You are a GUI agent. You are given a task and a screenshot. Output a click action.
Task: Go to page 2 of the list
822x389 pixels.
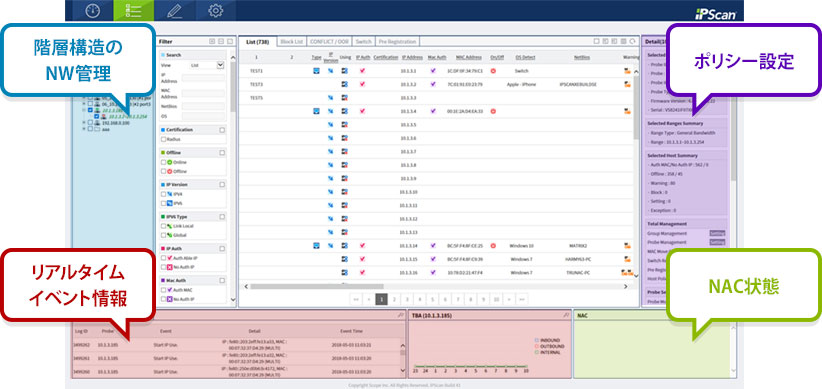pyautogui.click(x=394, y=299)
